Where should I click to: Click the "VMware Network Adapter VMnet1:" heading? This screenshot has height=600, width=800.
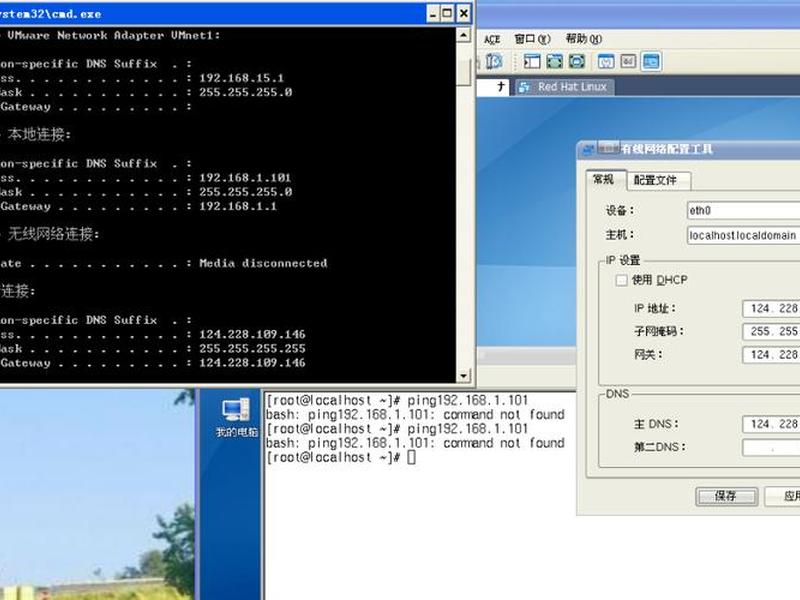click(113, 35)
